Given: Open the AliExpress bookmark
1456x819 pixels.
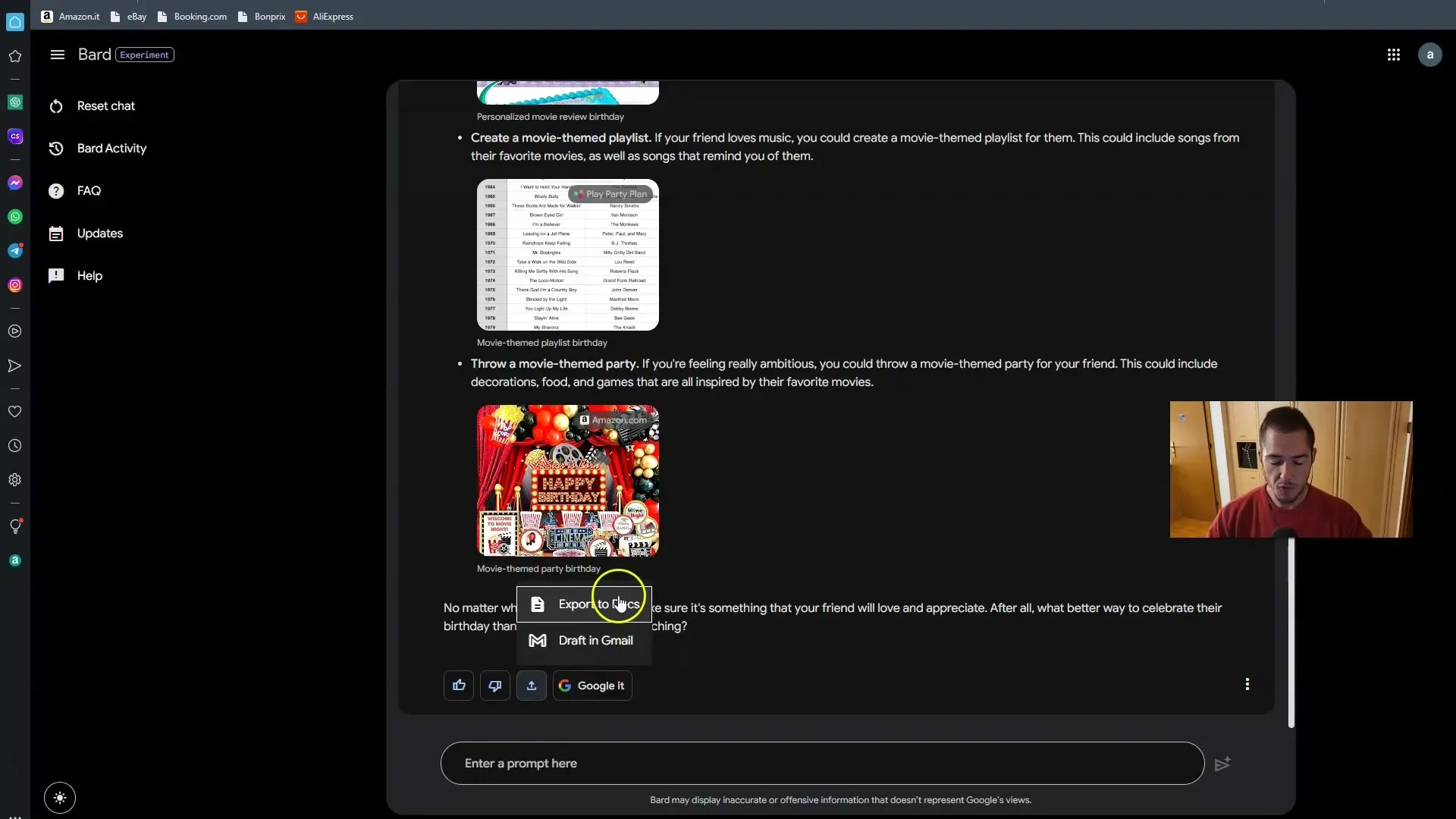Looking at the screenshot, I should 325,17.
